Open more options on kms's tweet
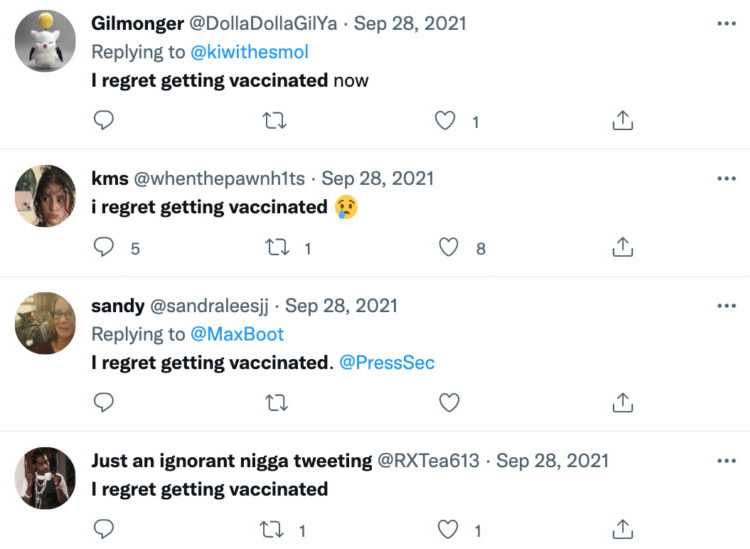Viewport: 750px width, 549px height. pos(727,179)
